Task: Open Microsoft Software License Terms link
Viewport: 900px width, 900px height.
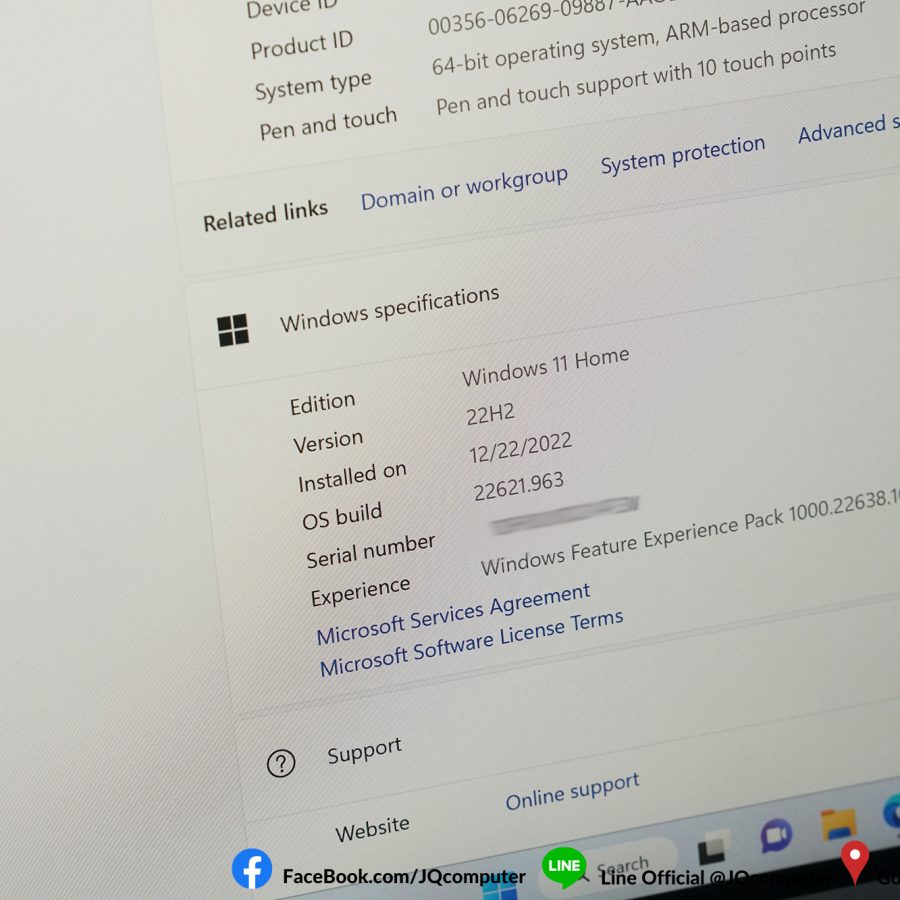Action: click(x=471, y=643)
